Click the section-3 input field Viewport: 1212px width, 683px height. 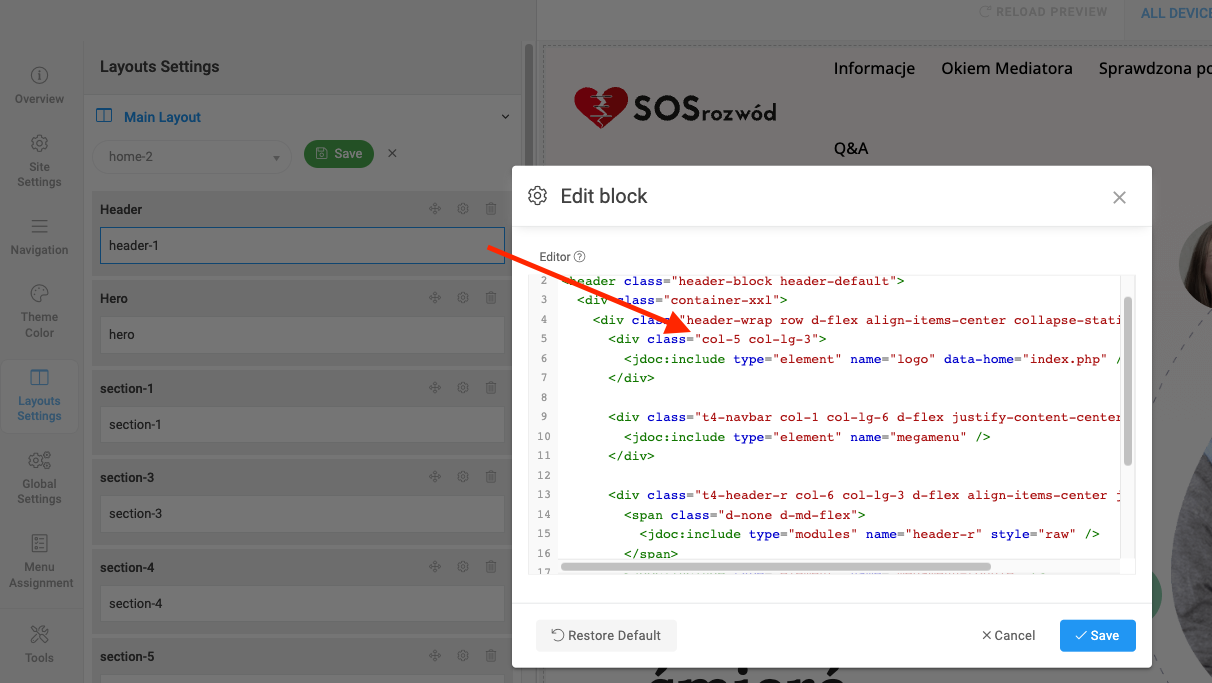[302, 514]
